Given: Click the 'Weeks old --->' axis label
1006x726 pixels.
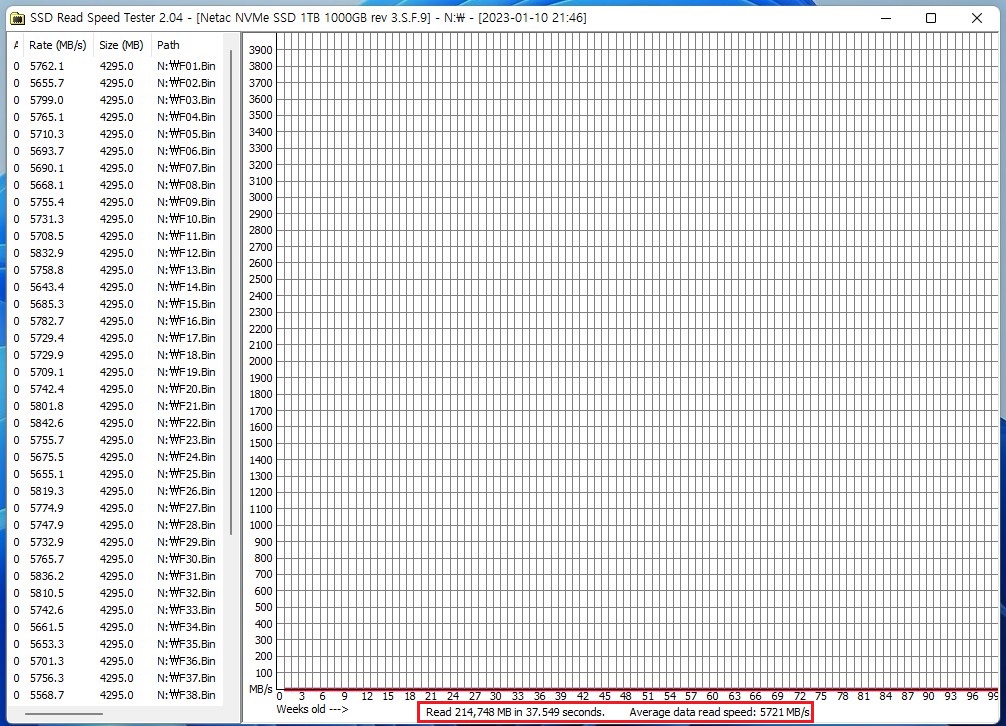Looking at the screenshot, I should coord(312,709).
